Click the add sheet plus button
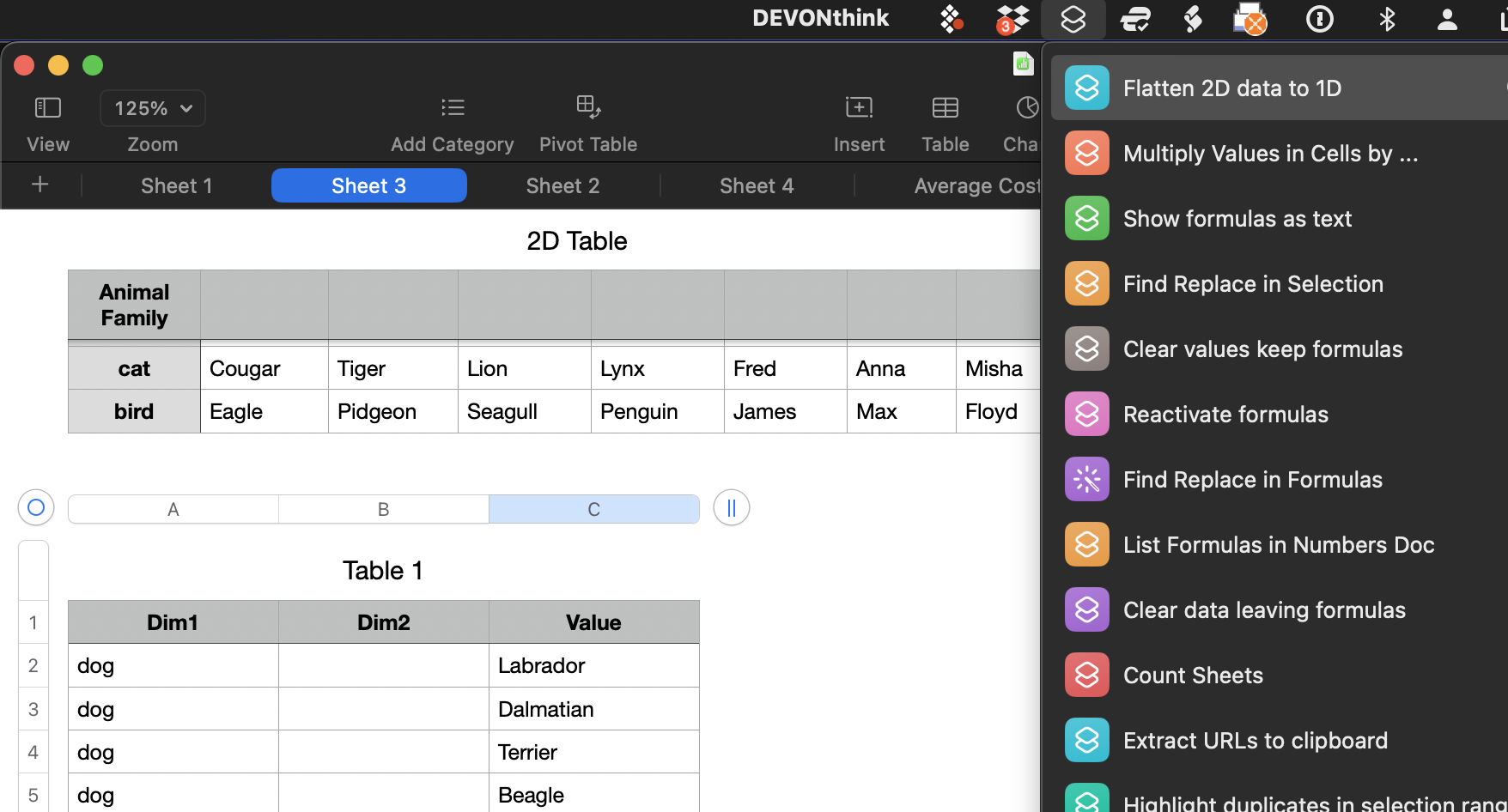Image resolution: width=1508 pixels, height=812 pixels. (40, 185)
